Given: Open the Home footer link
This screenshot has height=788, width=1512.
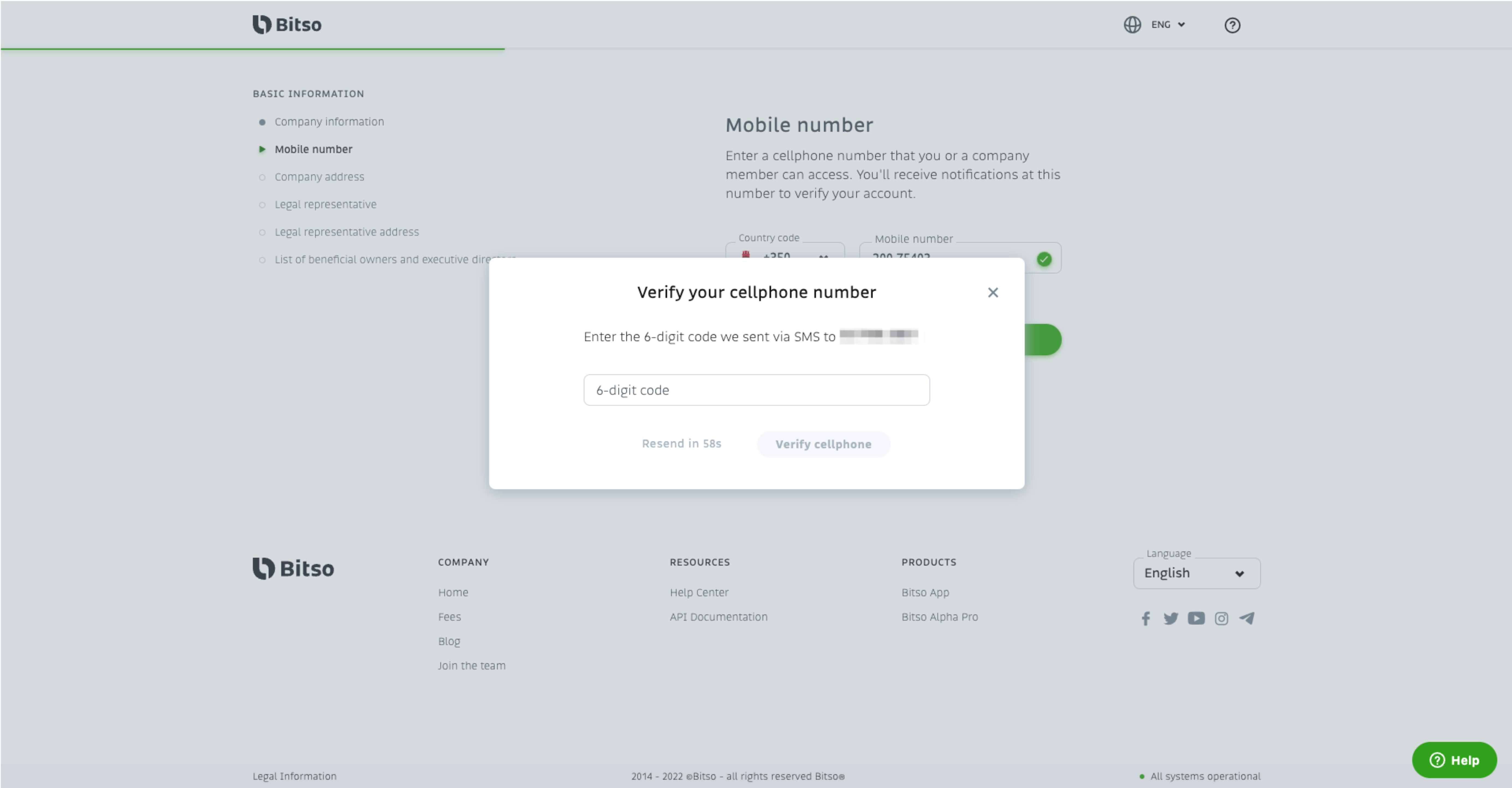Looking at the screenshot, I should (x=453, y=593).
